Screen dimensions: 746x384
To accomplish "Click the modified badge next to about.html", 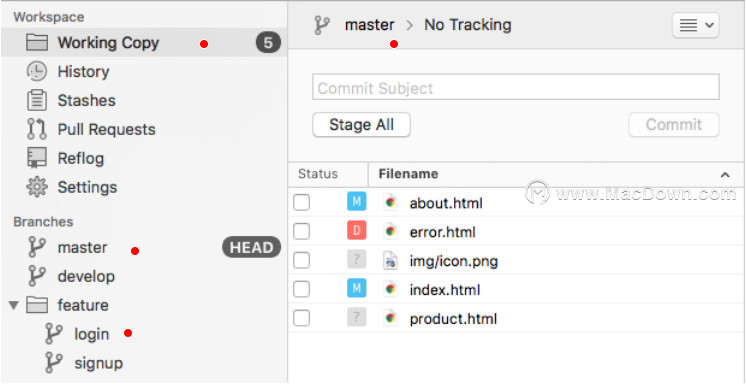I will pos(356,203).
